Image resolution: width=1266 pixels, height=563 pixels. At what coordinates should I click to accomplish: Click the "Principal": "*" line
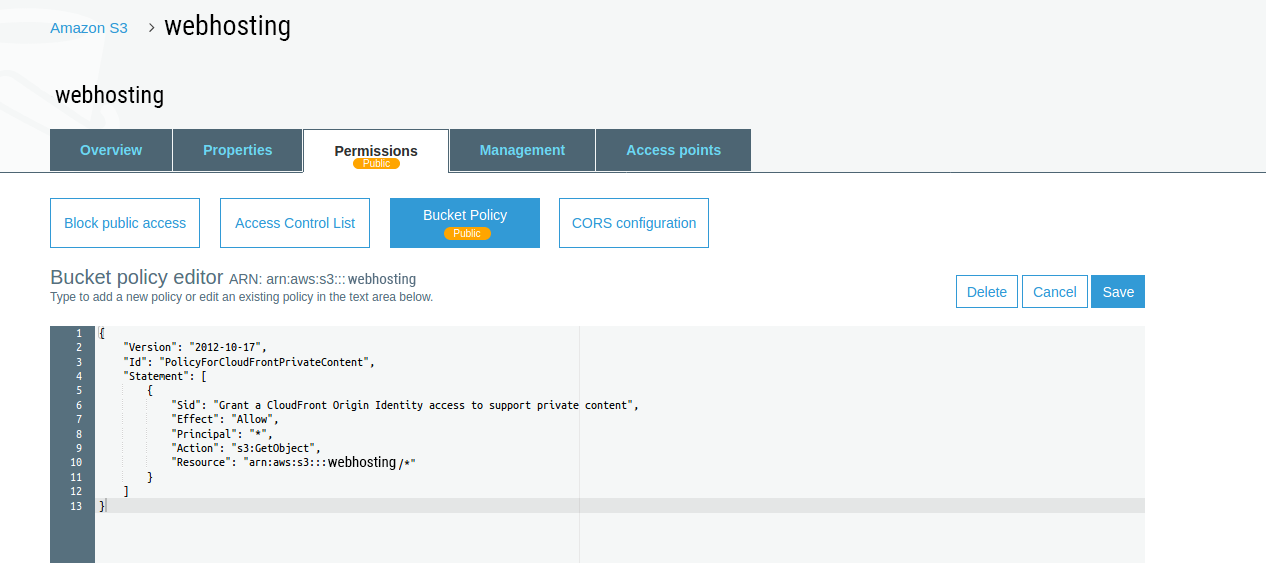[222, 434]
